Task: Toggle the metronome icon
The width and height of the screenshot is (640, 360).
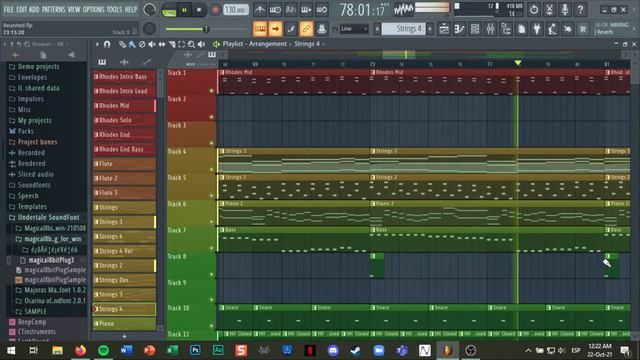Action: 260,9
